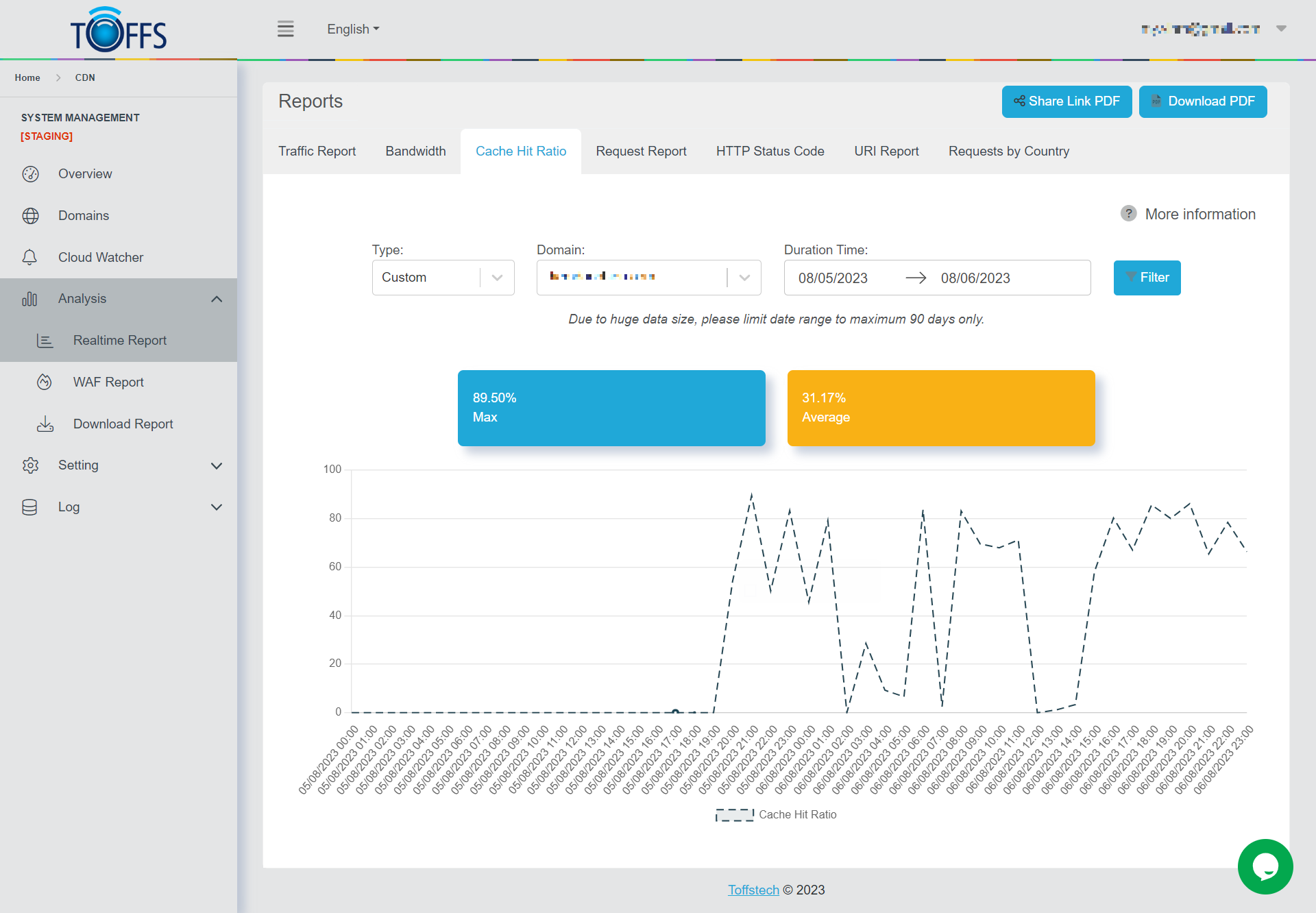1316x913 pixels.
Task: Click the hamburger menu icon
Action: (x=285, y=29)
